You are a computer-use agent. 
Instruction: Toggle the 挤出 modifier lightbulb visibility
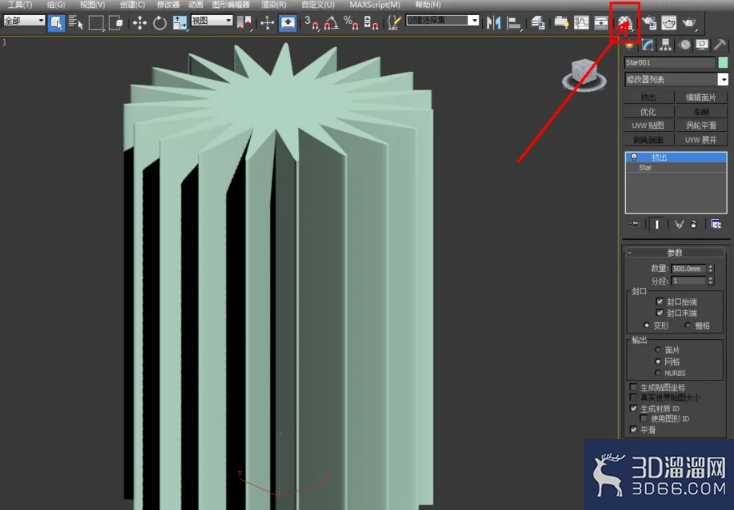[634, 157]
